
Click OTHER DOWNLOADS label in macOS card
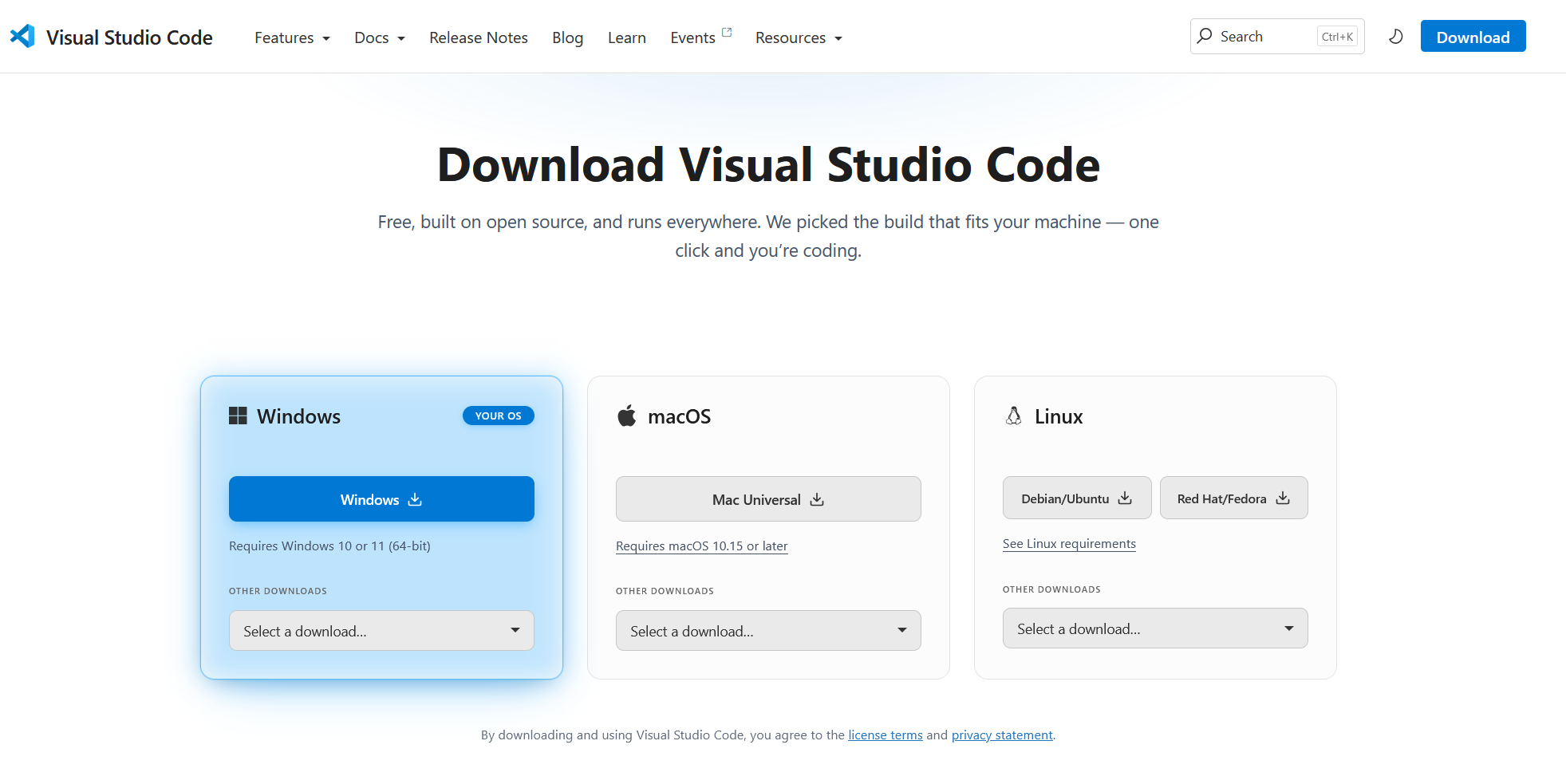tap(665, 591)
